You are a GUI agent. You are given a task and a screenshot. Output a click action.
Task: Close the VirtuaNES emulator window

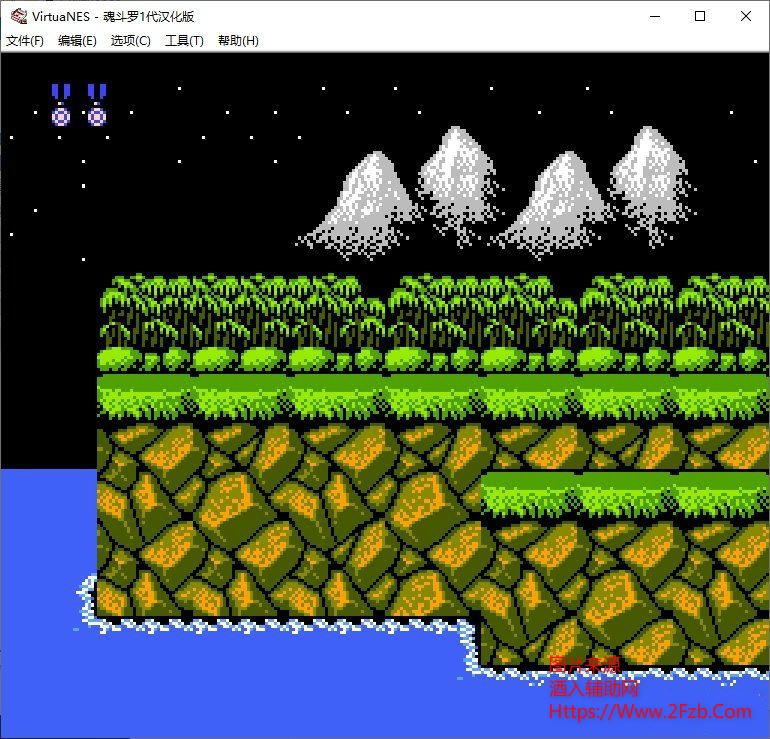(746, 16)
